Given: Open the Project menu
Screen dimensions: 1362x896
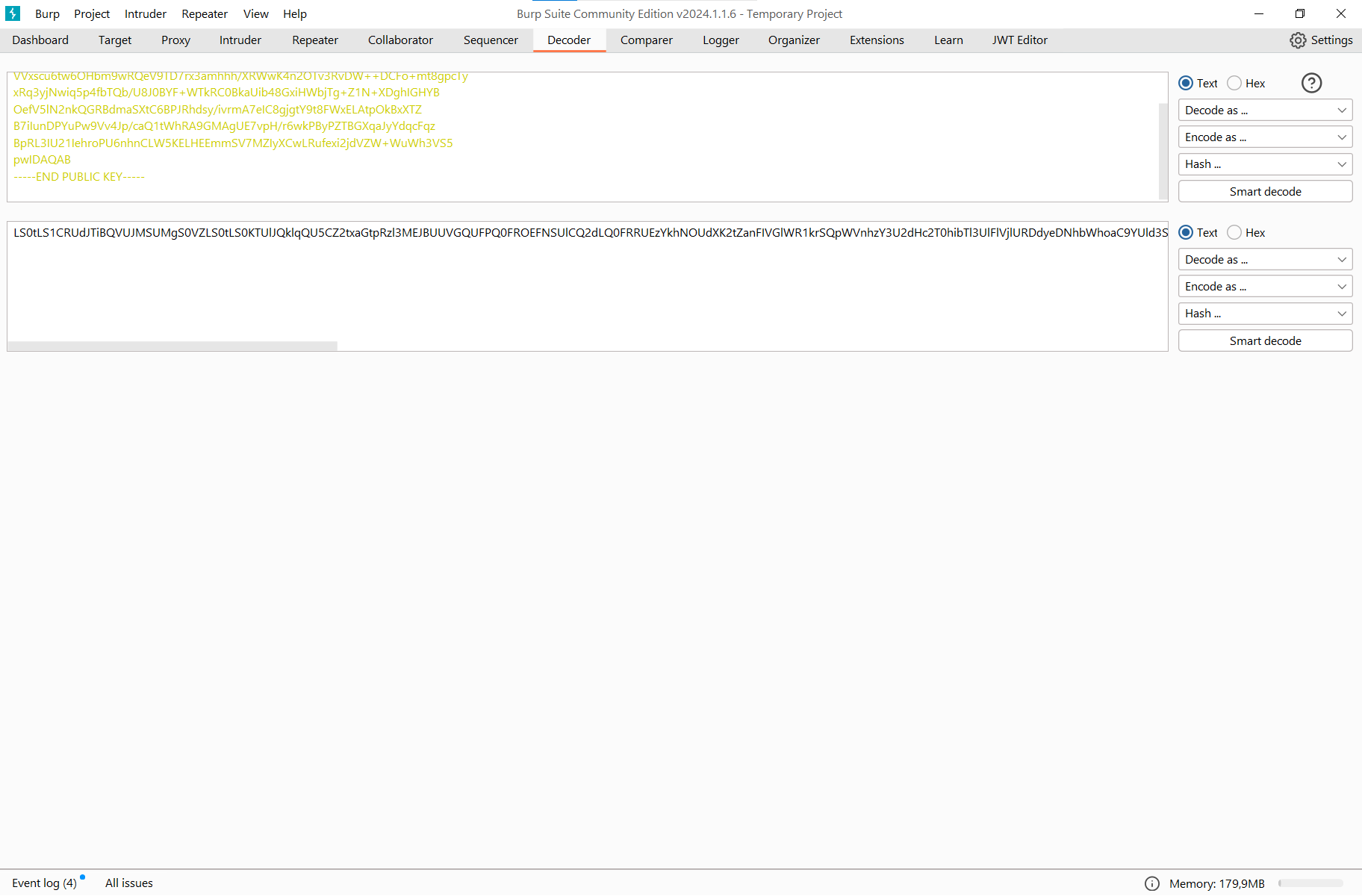Looking at the screenshot, I should coord(92,13).
